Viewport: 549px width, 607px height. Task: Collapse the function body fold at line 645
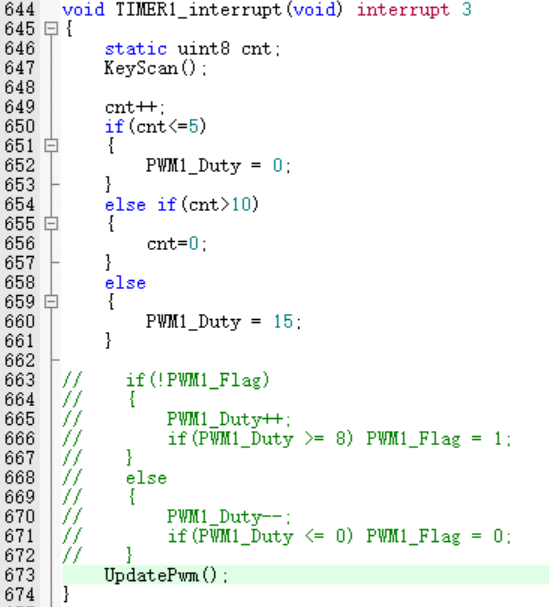(x=51, y=29)
